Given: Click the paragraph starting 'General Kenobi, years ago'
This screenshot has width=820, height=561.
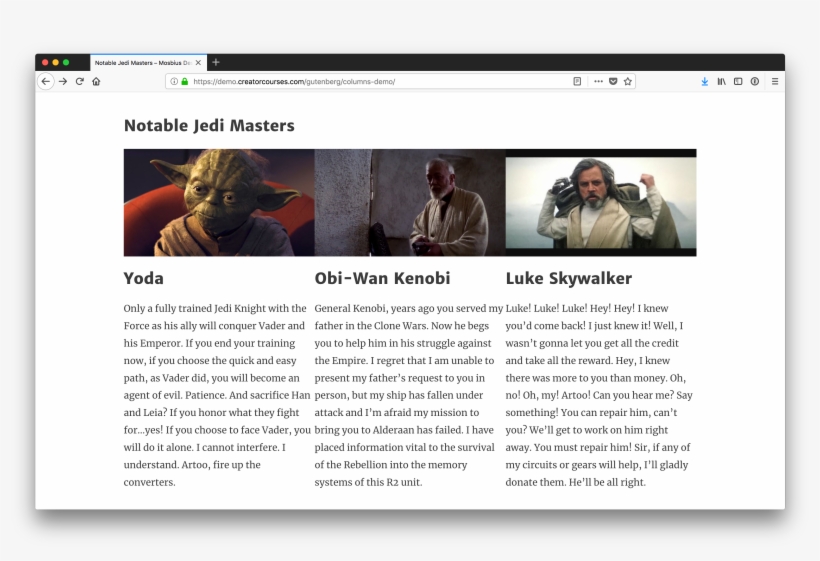Looking at the screenshot, I should tap(409, 395).
